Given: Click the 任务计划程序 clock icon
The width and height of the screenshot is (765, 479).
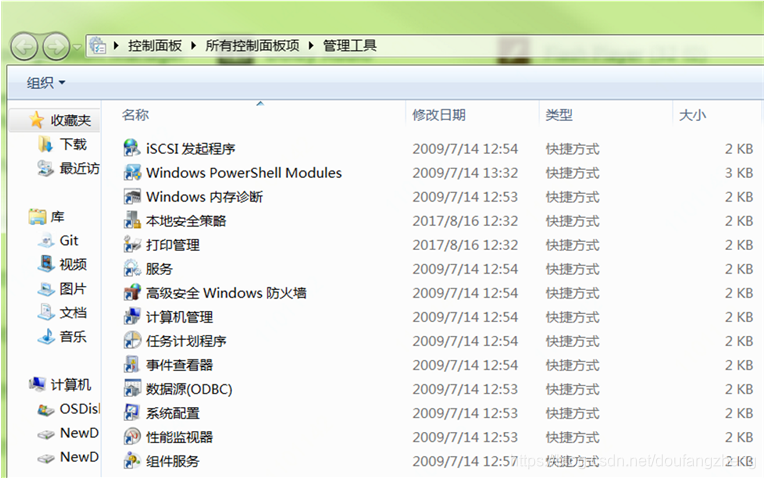Looking at the screenshot, I should tap(132, 340).
